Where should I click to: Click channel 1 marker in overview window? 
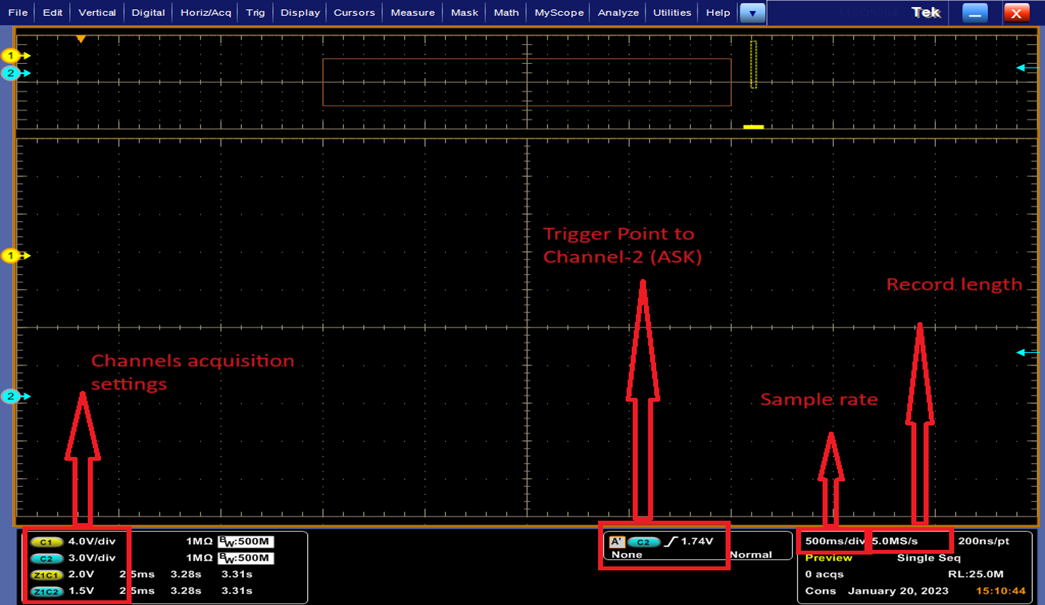12,55
